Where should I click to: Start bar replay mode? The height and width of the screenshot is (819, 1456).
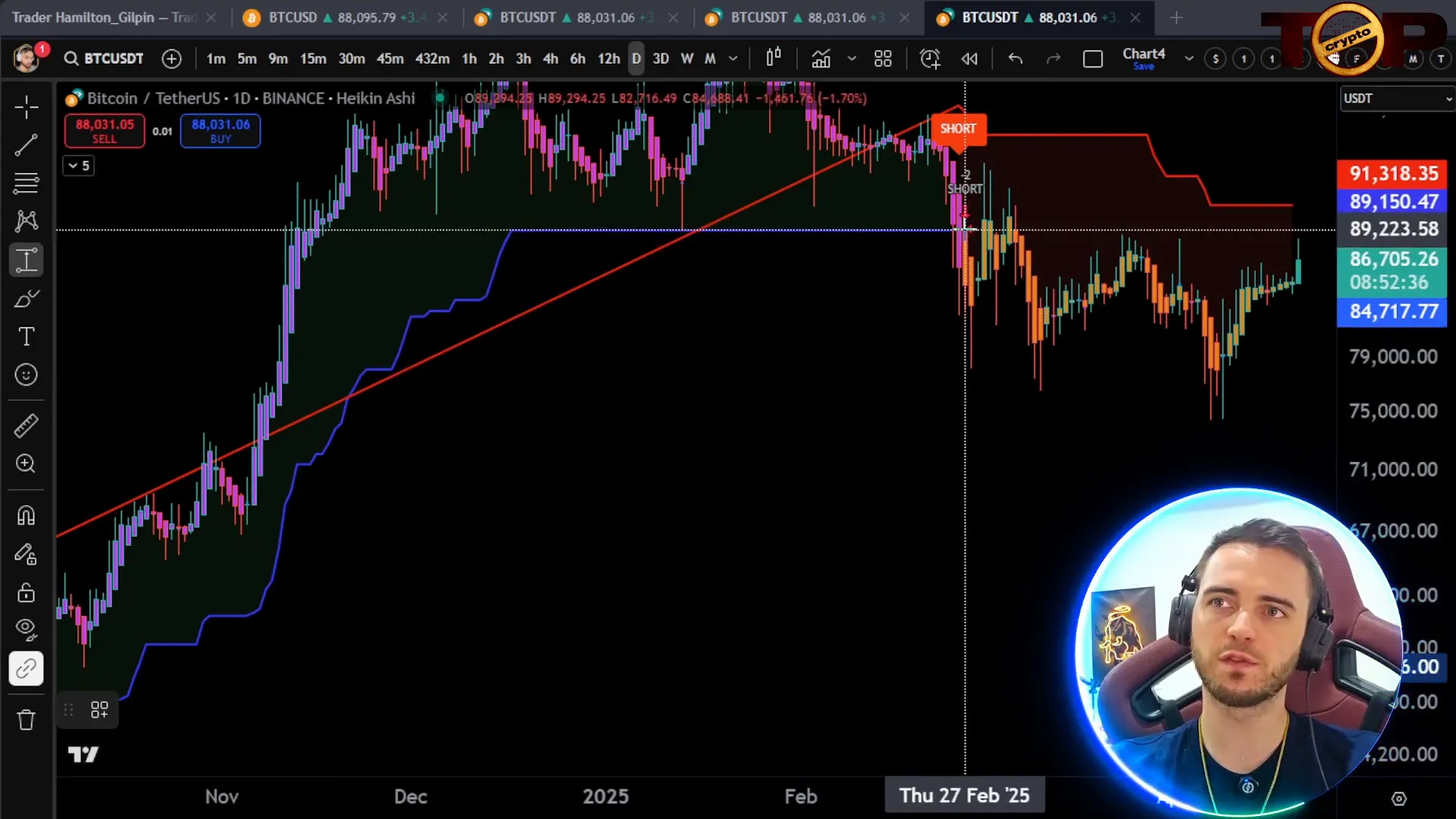pos(969,58)
